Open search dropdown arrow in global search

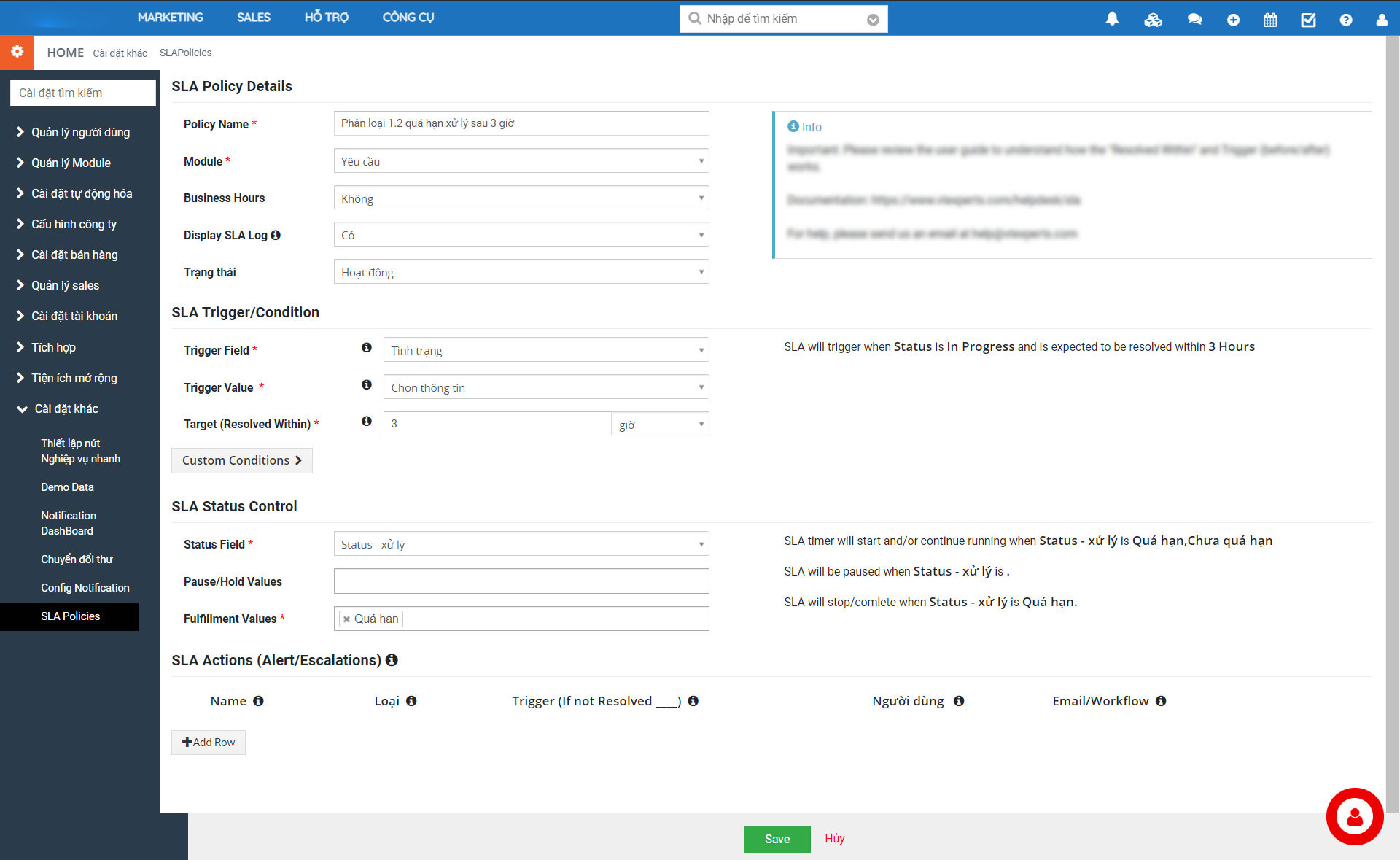873,20
